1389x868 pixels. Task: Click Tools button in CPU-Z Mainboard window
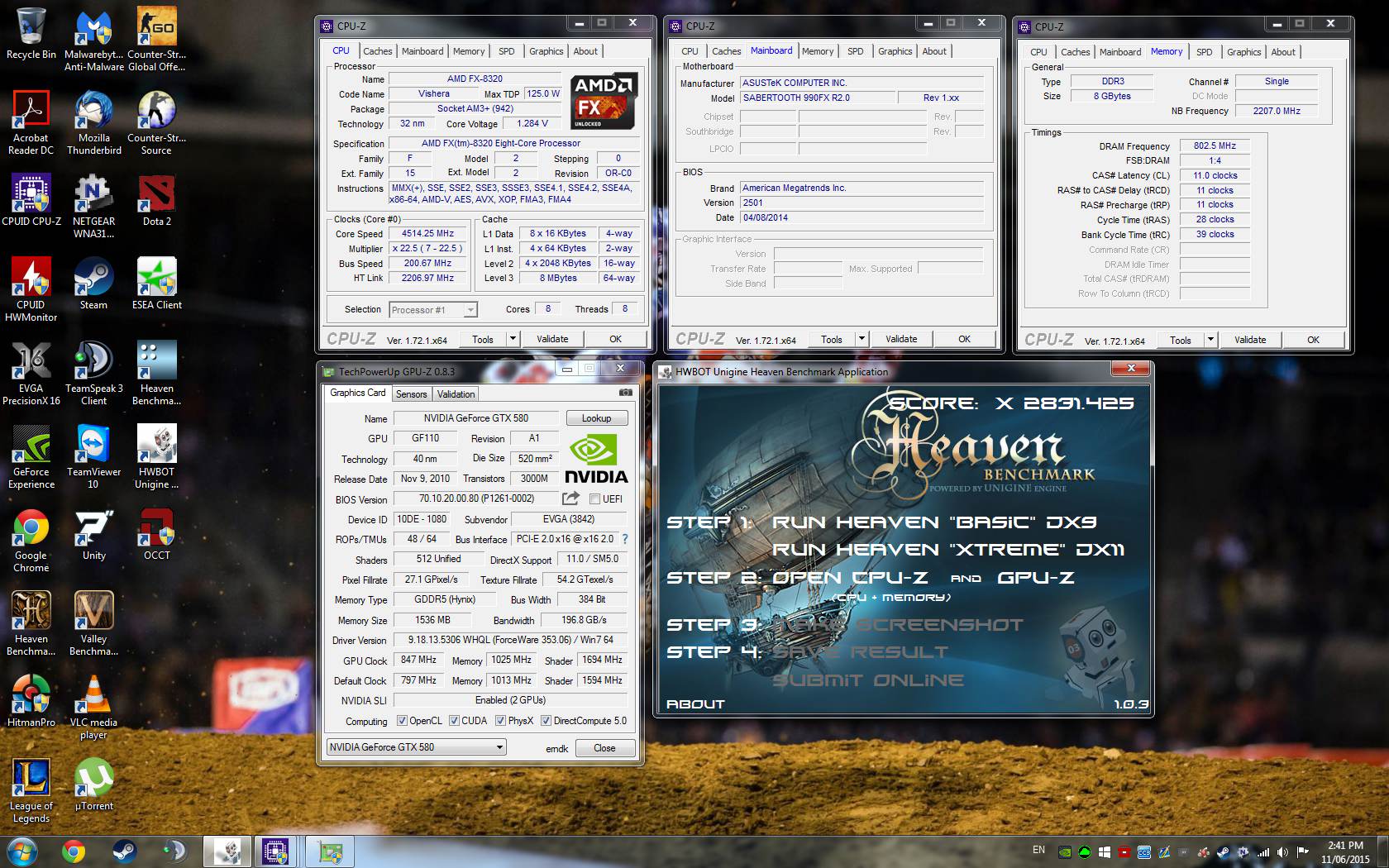pyautogui.click(x=832, y=339)
